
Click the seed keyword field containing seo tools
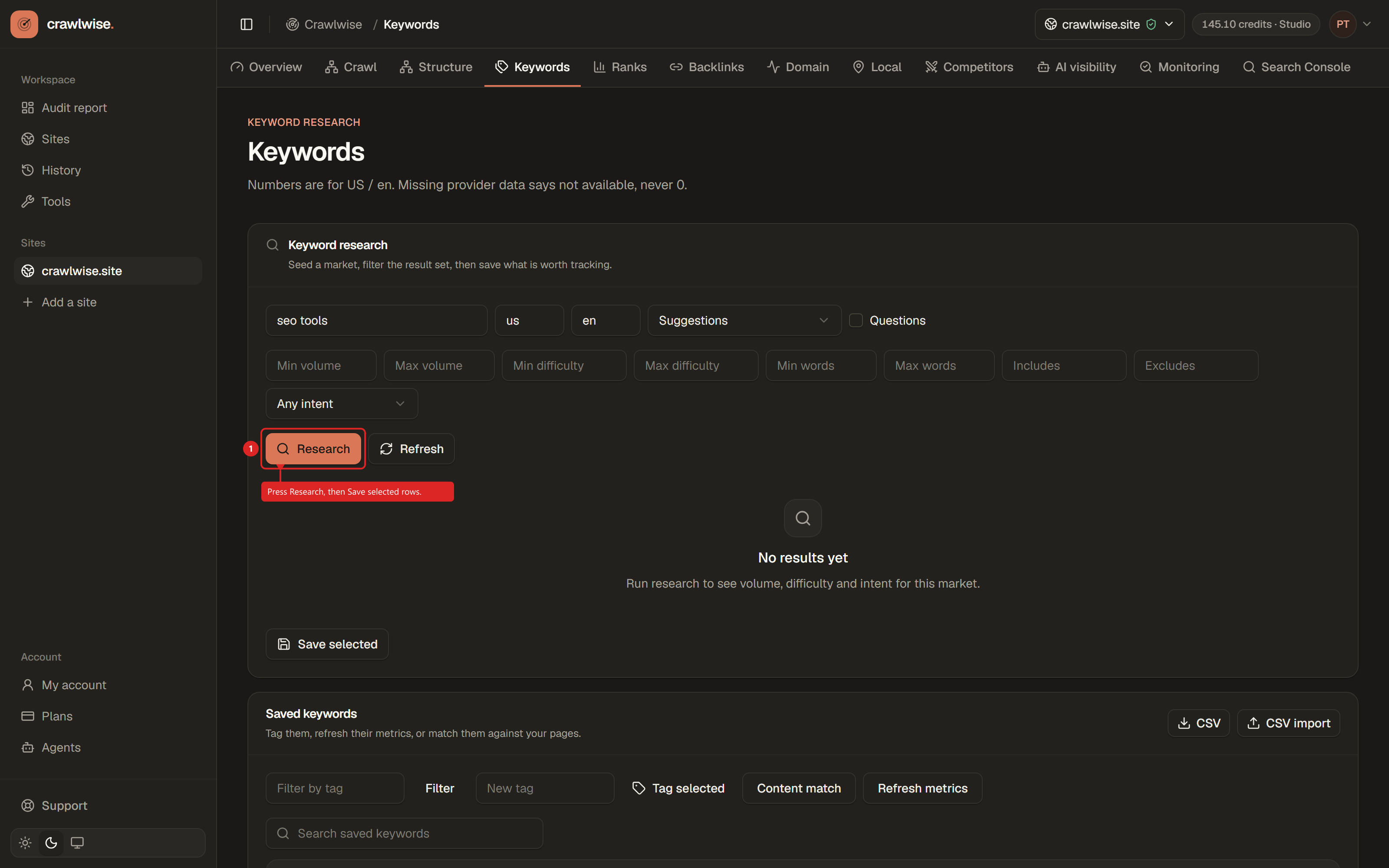click(376, 320)
